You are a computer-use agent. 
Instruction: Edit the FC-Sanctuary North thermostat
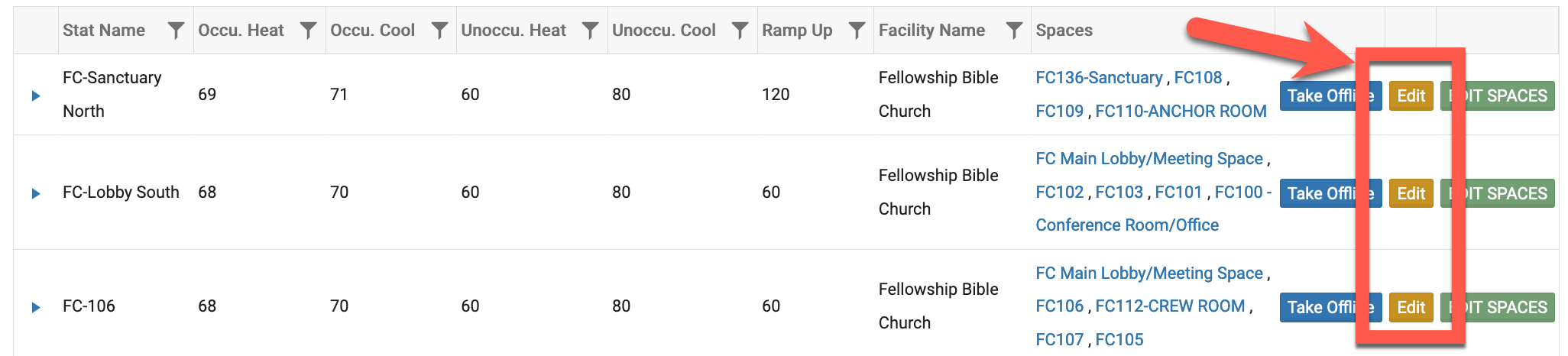click(x=1411, y=95)
